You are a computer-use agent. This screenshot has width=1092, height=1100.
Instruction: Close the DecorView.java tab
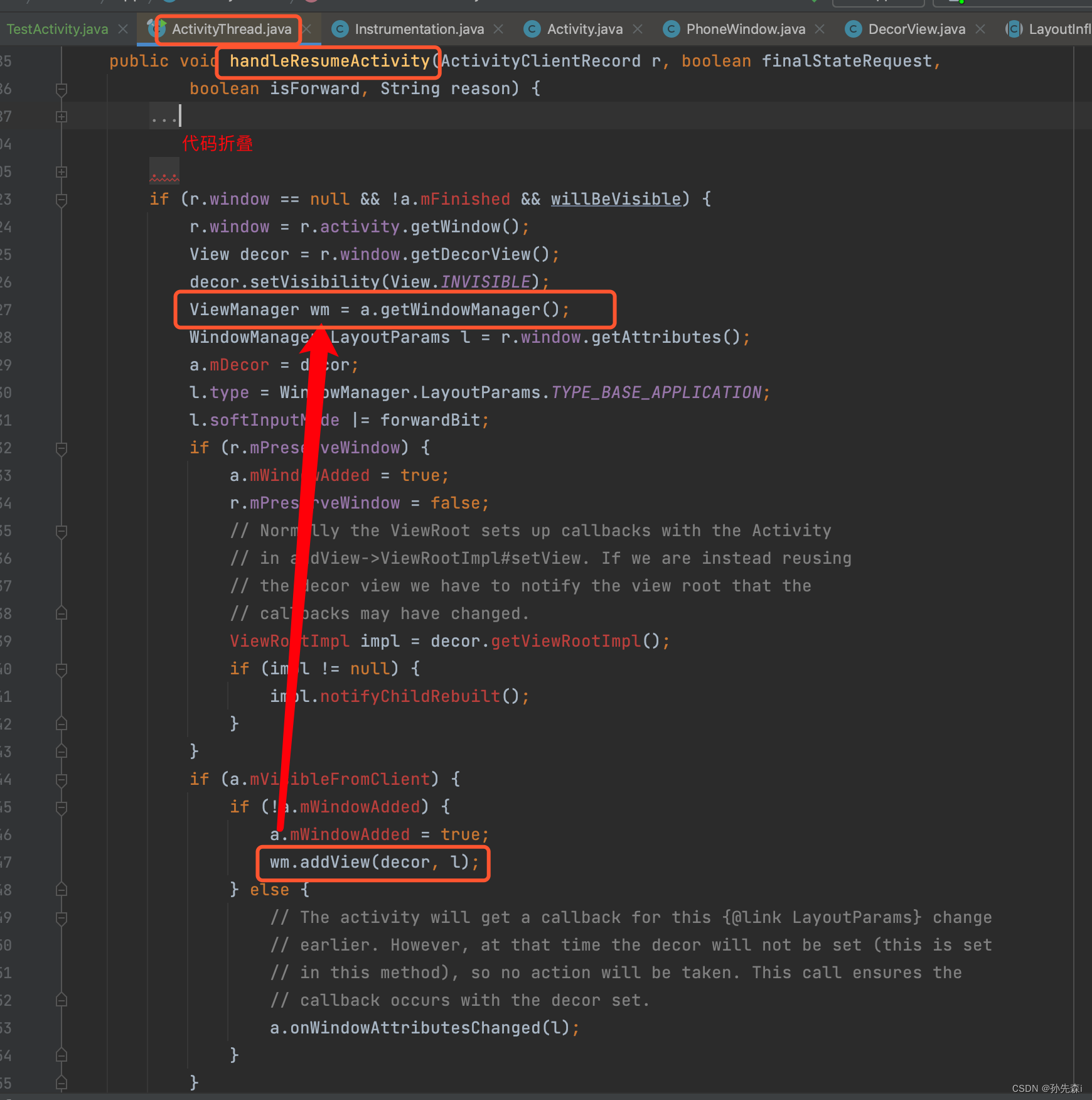click(980, 29)
